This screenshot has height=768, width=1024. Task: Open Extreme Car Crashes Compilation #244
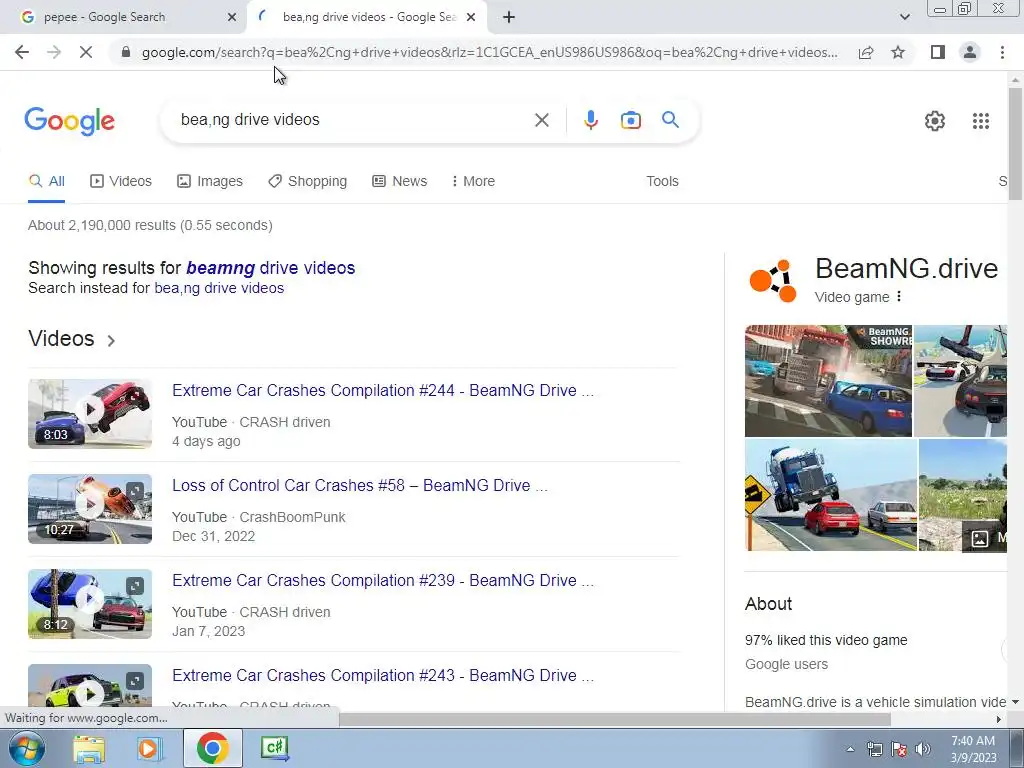pos(383,391)
